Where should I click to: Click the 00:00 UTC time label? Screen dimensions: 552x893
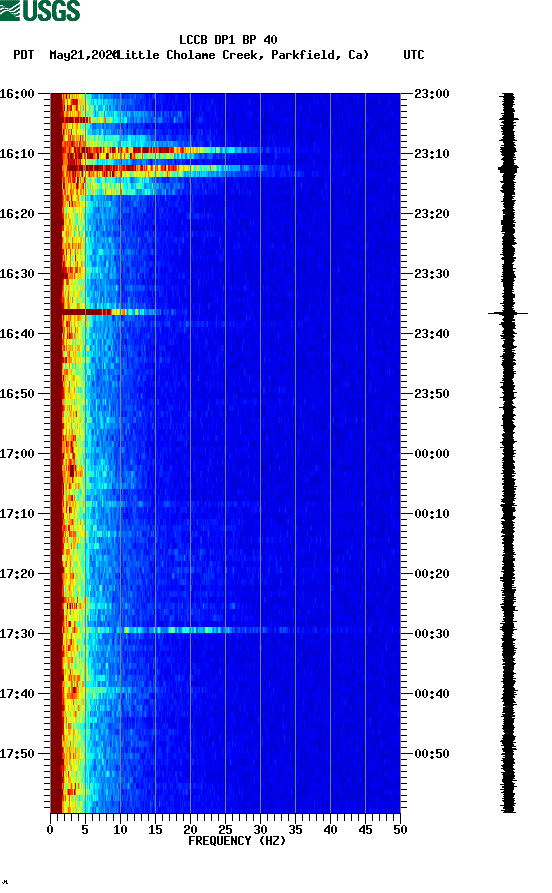[x=432, y=454]
